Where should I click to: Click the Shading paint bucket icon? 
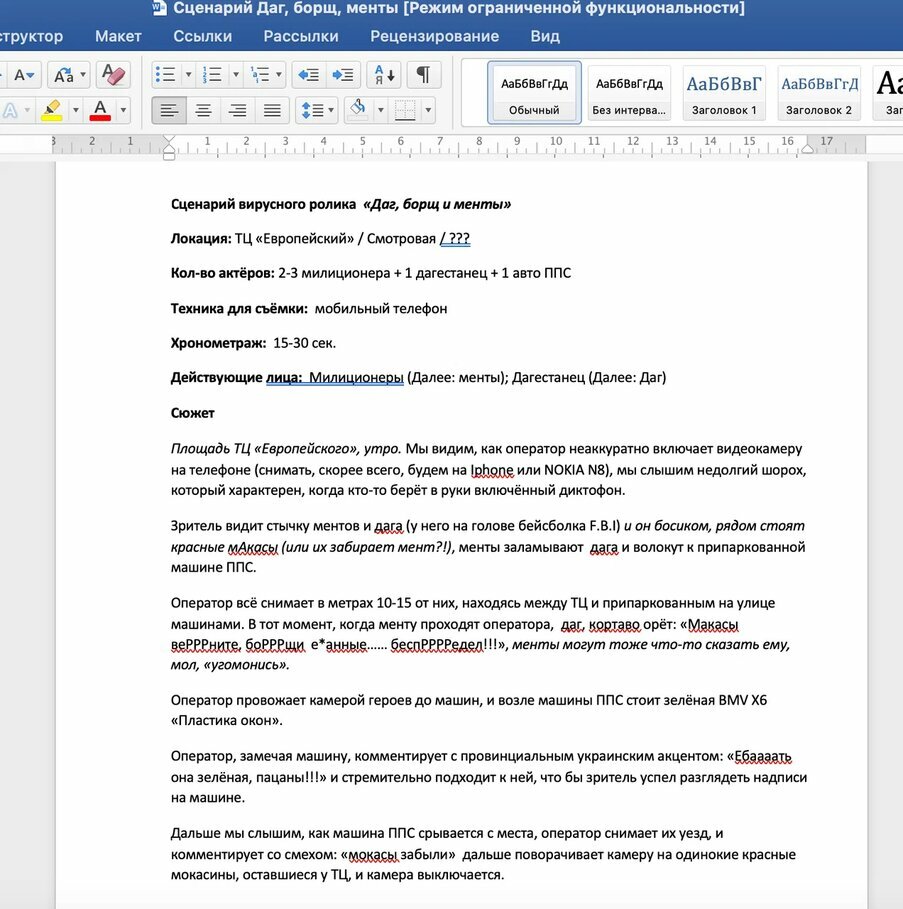pos(358,109)
